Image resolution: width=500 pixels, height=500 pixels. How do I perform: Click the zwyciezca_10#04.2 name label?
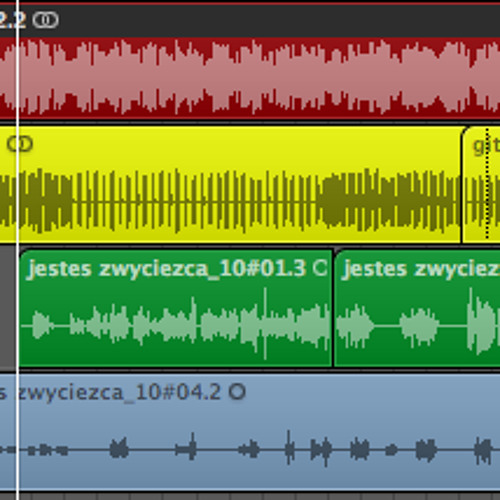(x=110, y=392)
